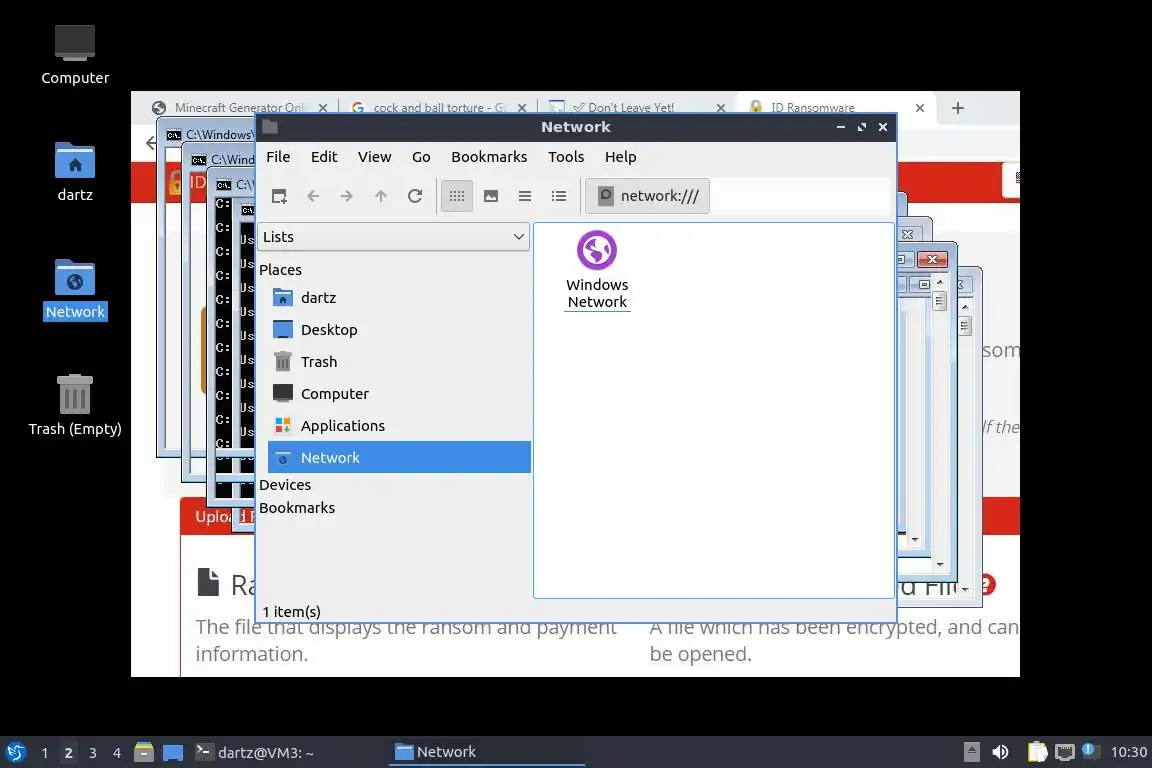This screenshot has width=1152, height=768.
Task: Click the Network taskbar button
Action: 486,752
